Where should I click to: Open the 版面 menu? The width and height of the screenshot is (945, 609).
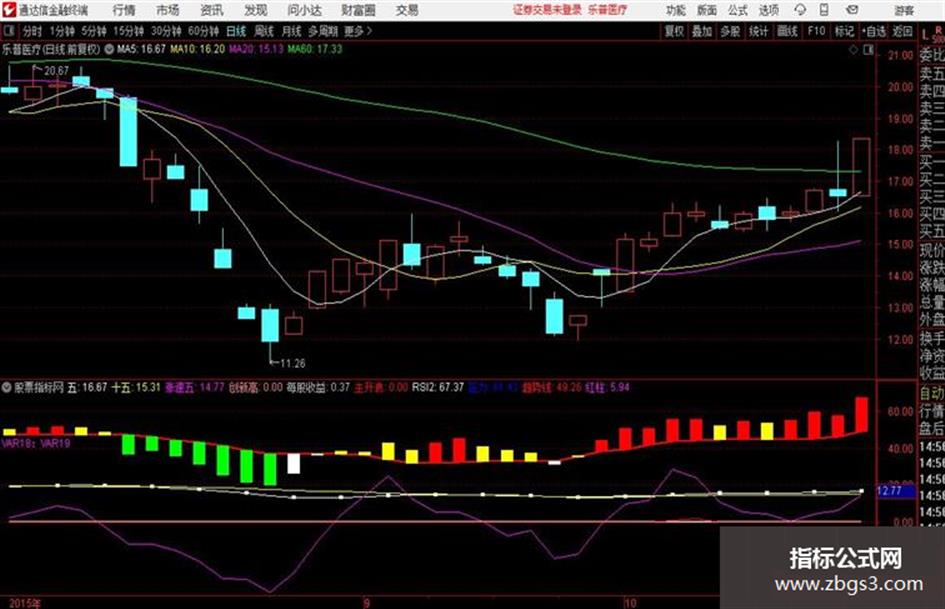coord(707,10)
